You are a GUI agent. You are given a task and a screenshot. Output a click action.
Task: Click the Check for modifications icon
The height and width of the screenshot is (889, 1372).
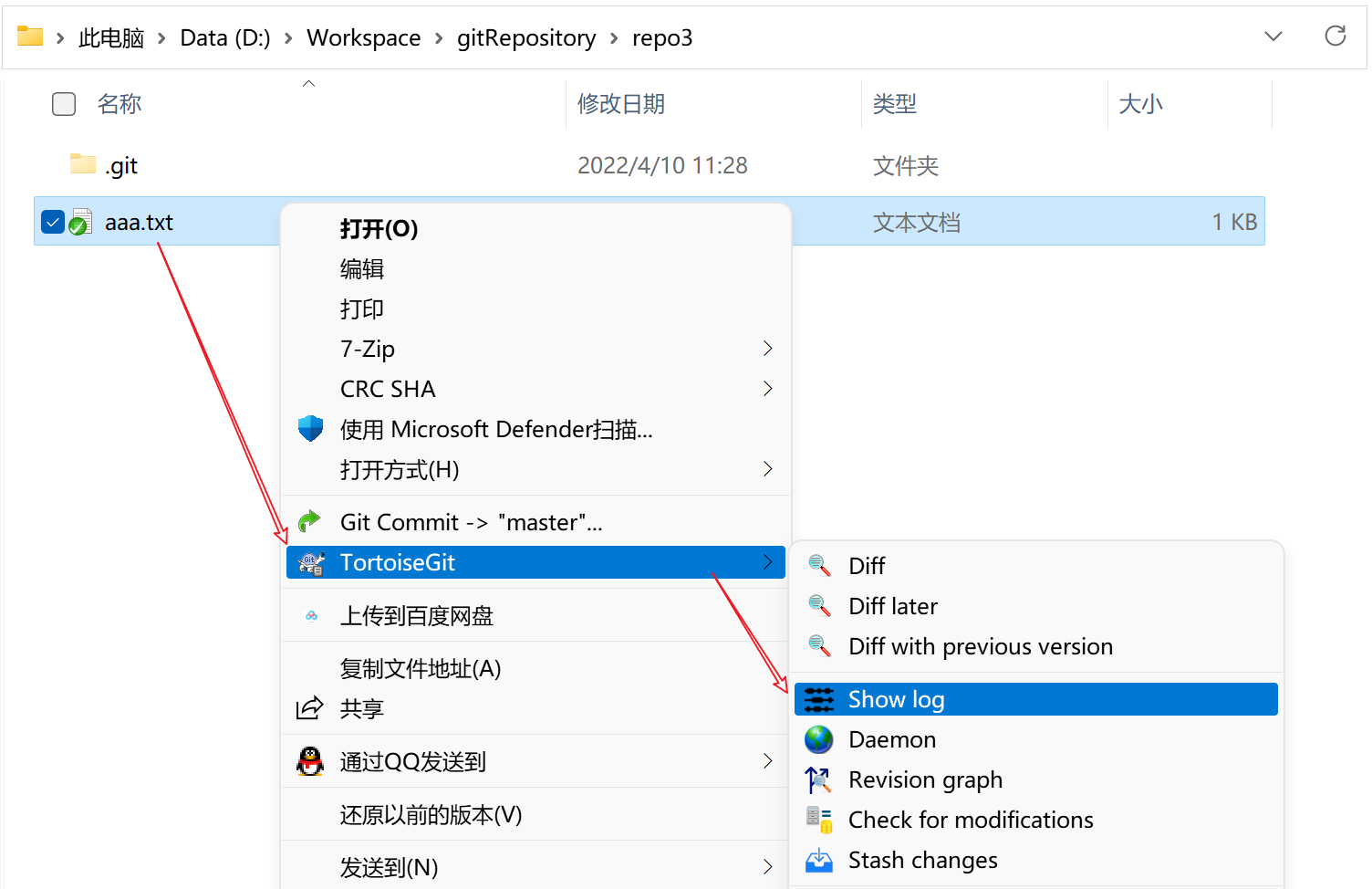[818, 820]
